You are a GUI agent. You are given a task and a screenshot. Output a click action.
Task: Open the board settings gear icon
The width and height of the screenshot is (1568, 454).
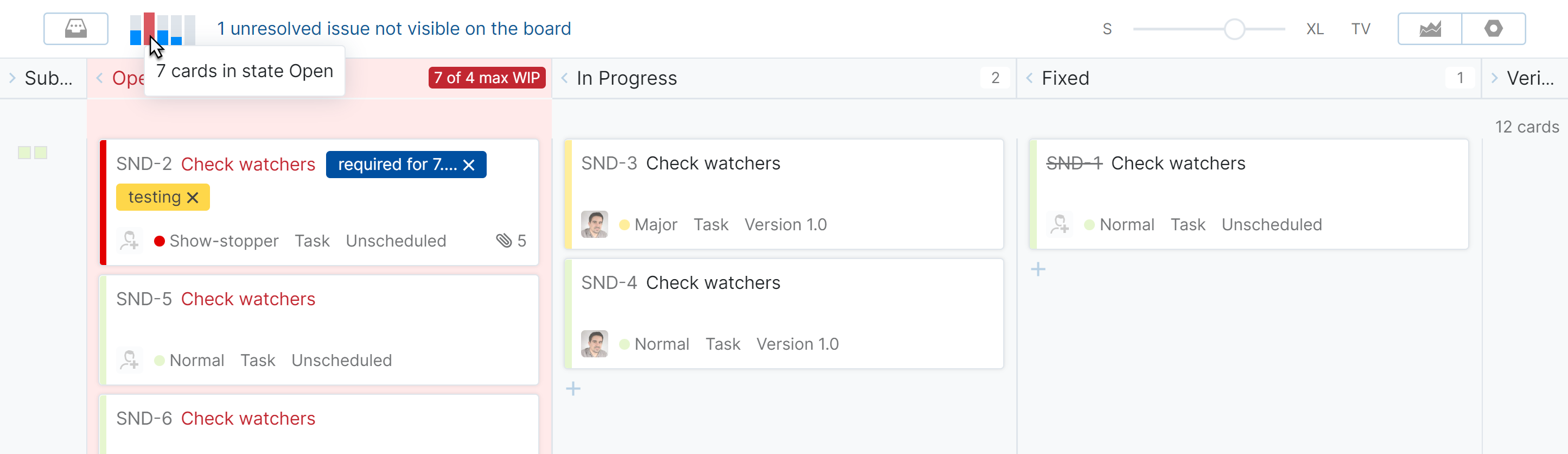pos(1493,29)
